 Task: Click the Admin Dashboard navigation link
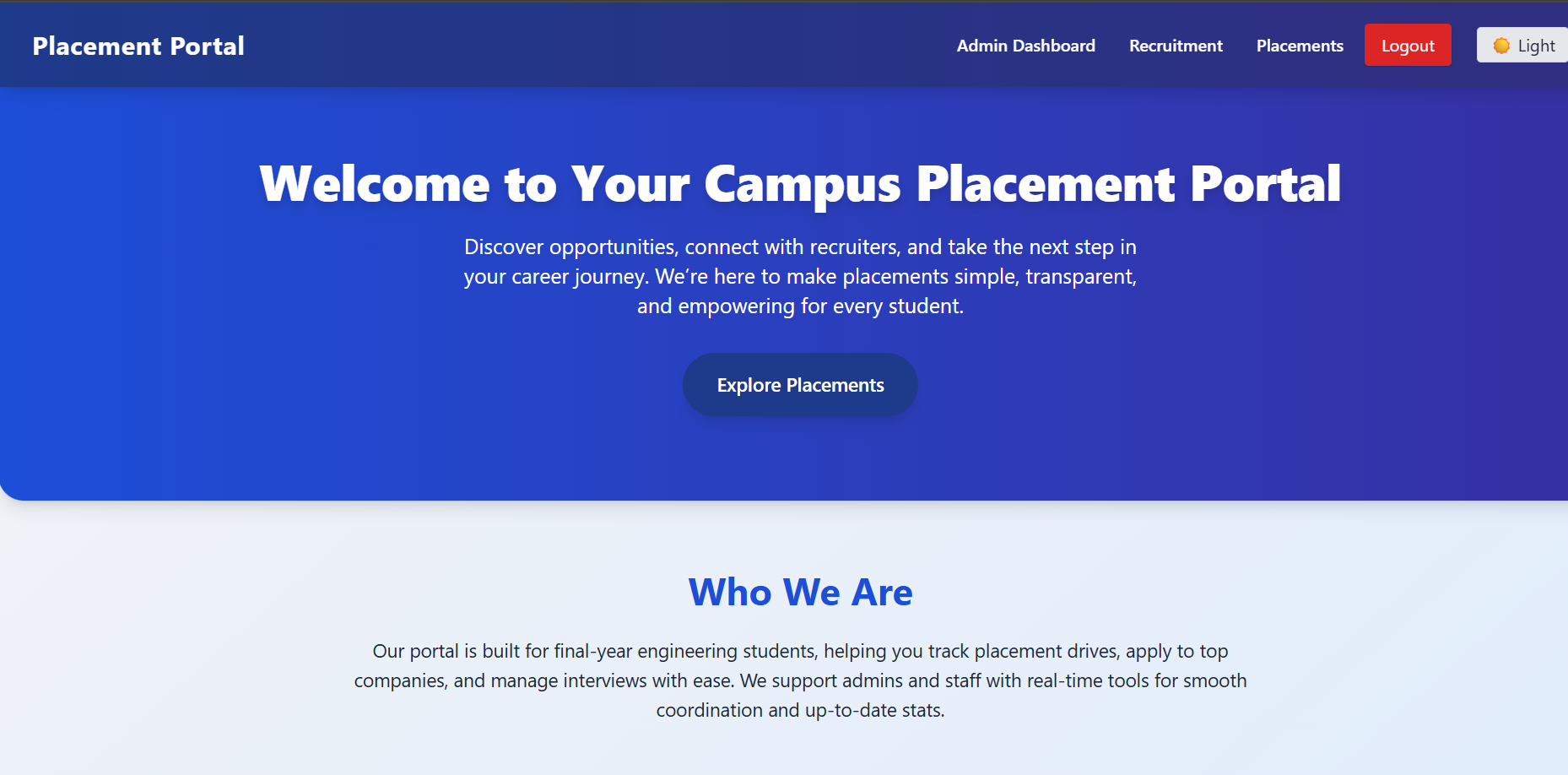(1025, 46)
